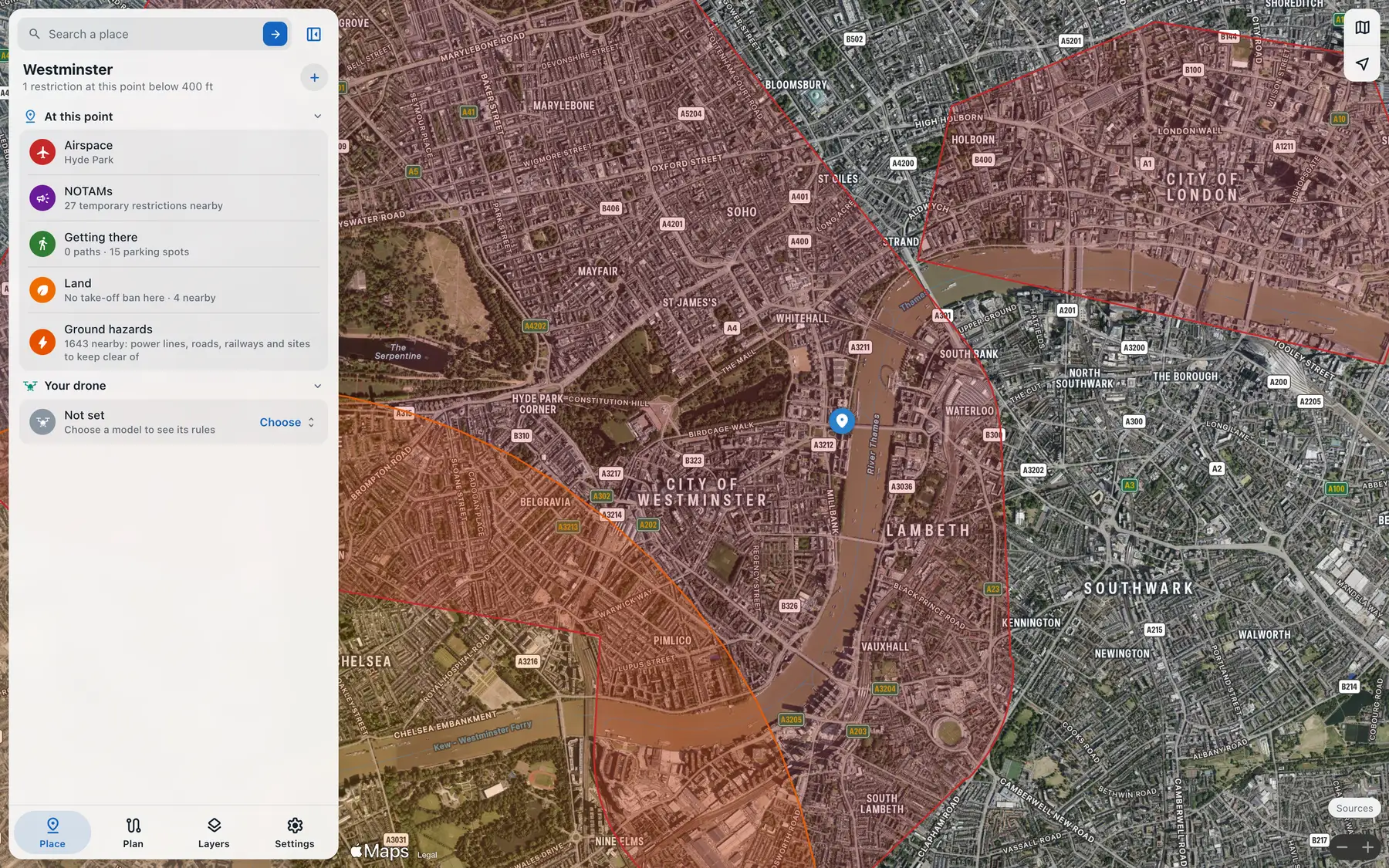1389x868 pixels.
Task: Switch to the Place tab
Action: click(52, 833)
